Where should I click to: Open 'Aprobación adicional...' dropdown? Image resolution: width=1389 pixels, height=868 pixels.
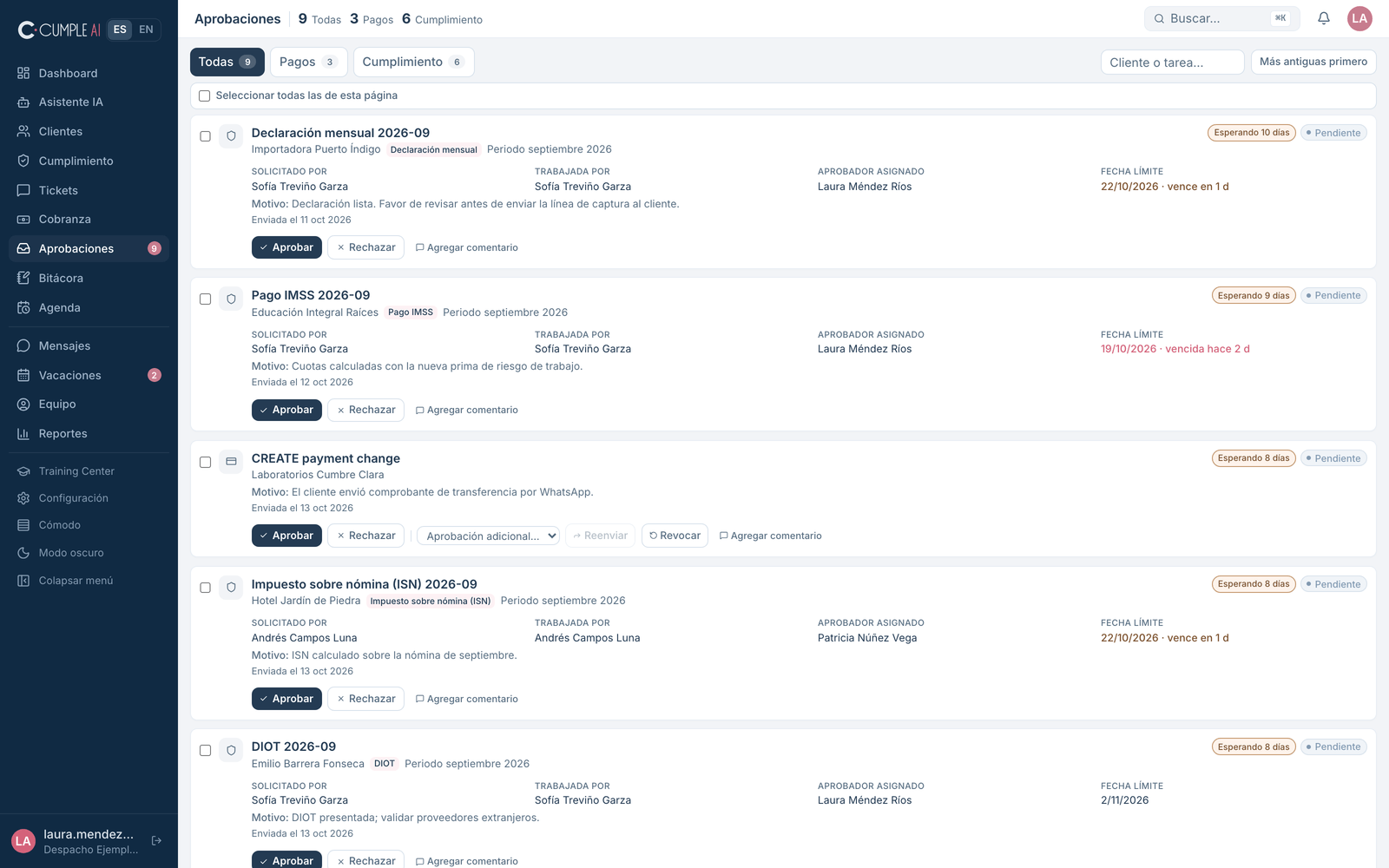[489, 536]
